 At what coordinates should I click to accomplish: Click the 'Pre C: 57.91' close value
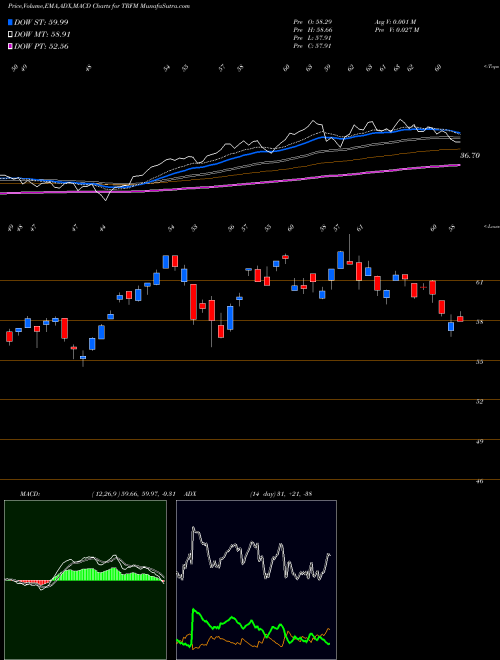[x=313, y=46]
